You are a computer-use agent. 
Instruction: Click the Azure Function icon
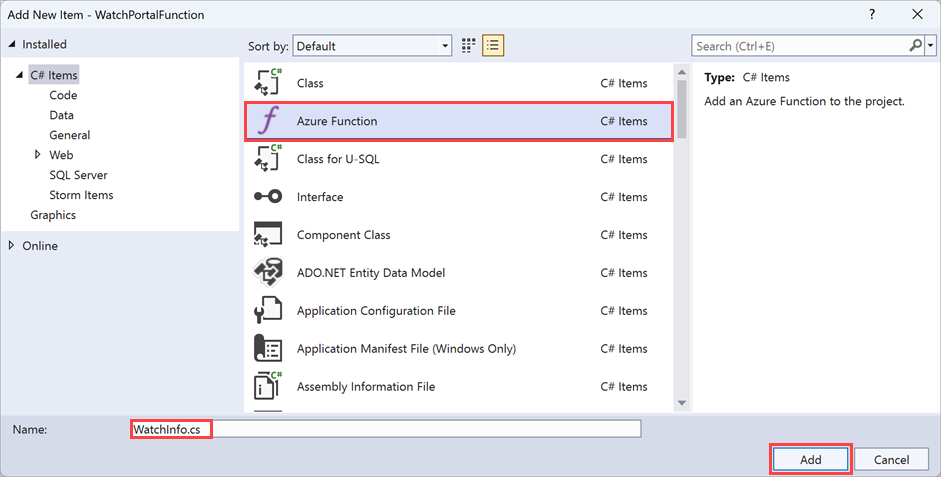tap(268, 121)
